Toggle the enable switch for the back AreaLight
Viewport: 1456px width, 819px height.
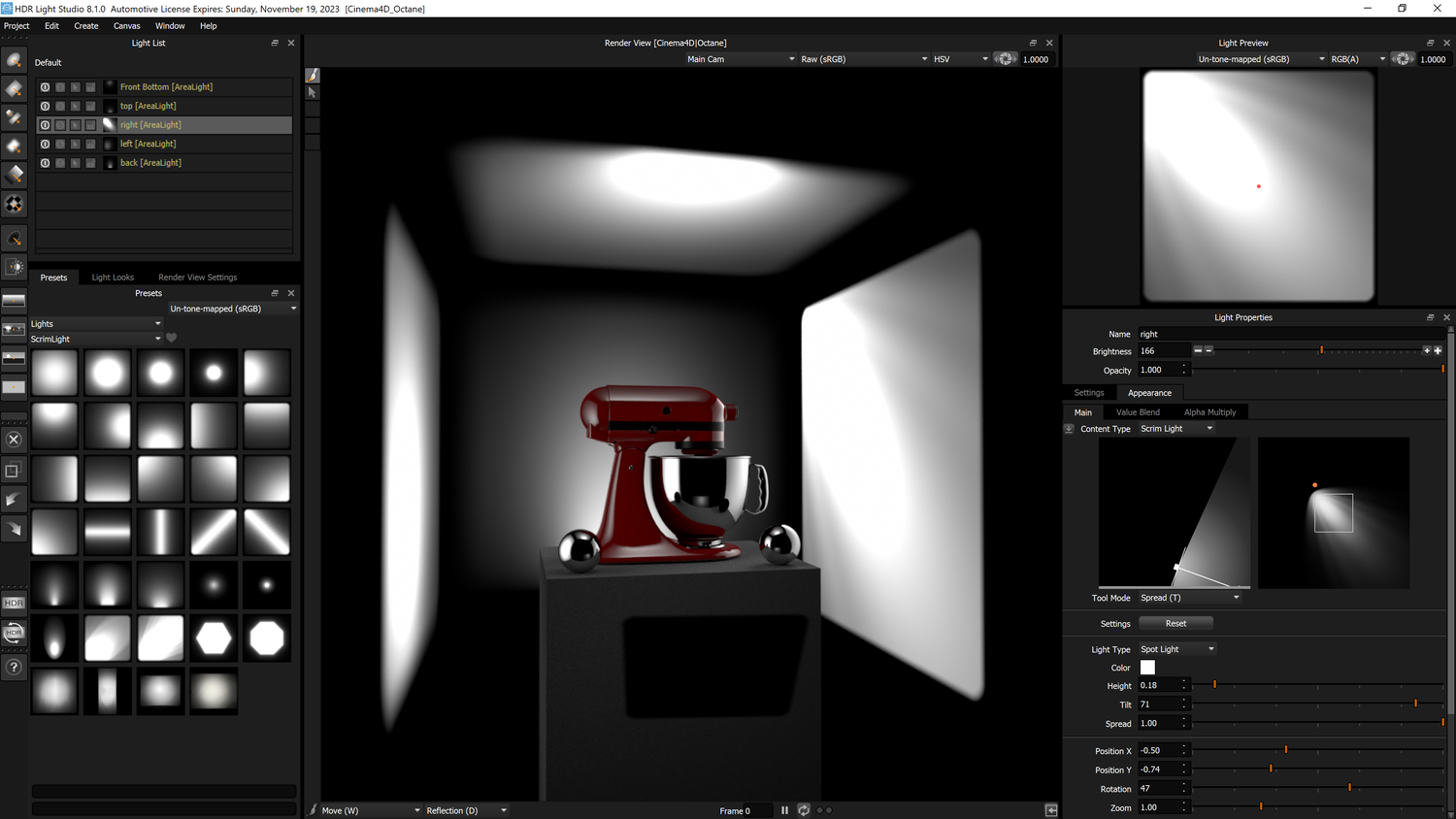coord(45,162)
